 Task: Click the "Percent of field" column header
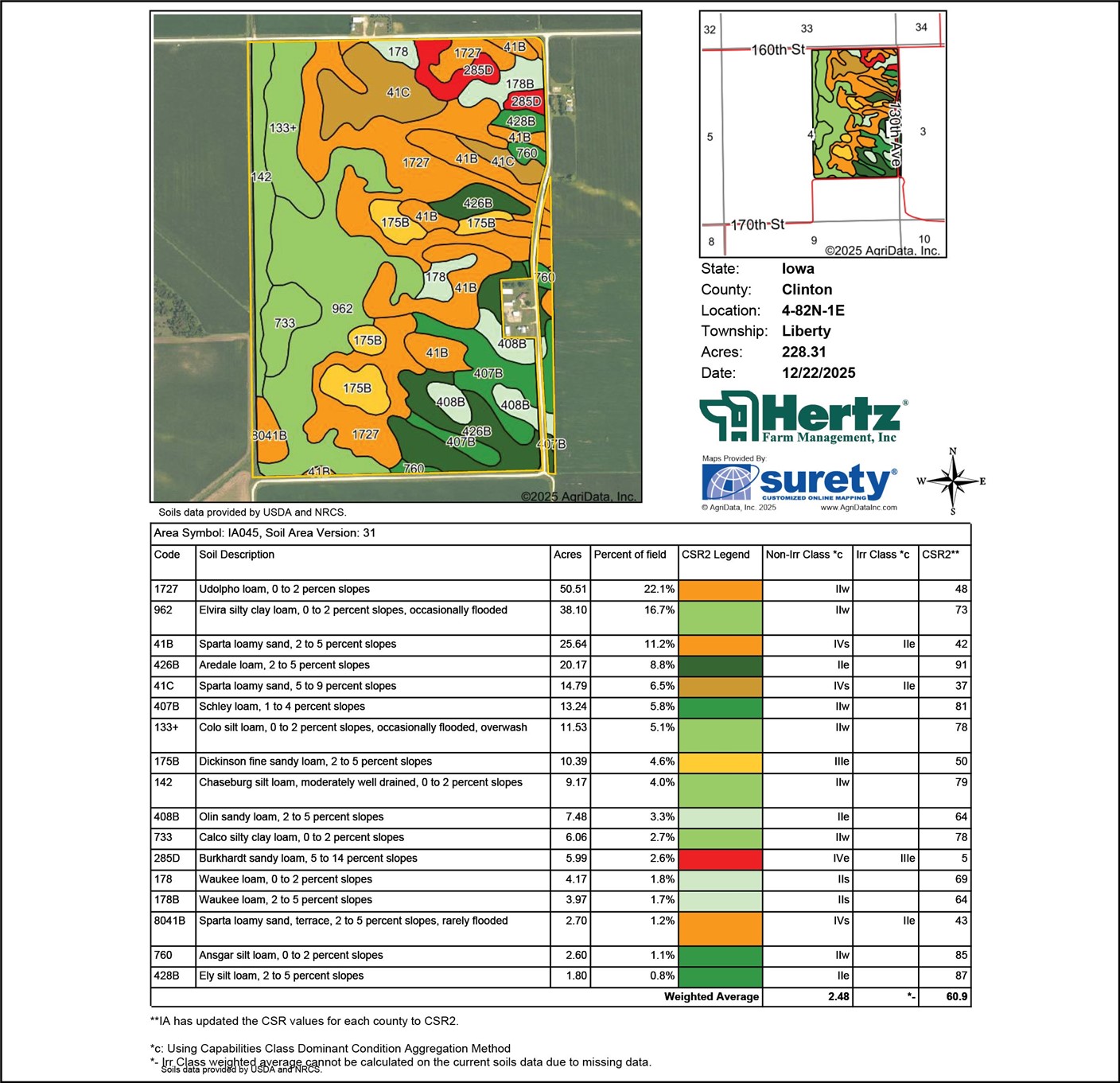(630, 555)
